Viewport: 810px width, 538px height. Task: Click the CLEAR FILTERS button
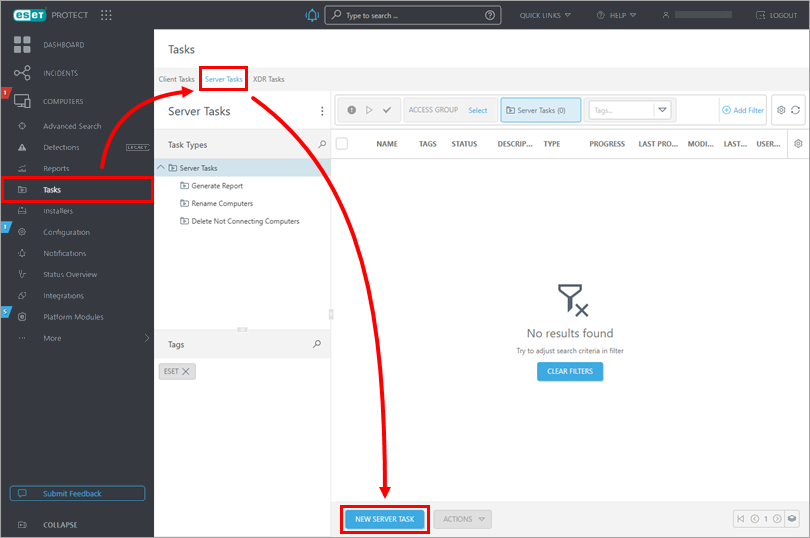tap(570, 371)
